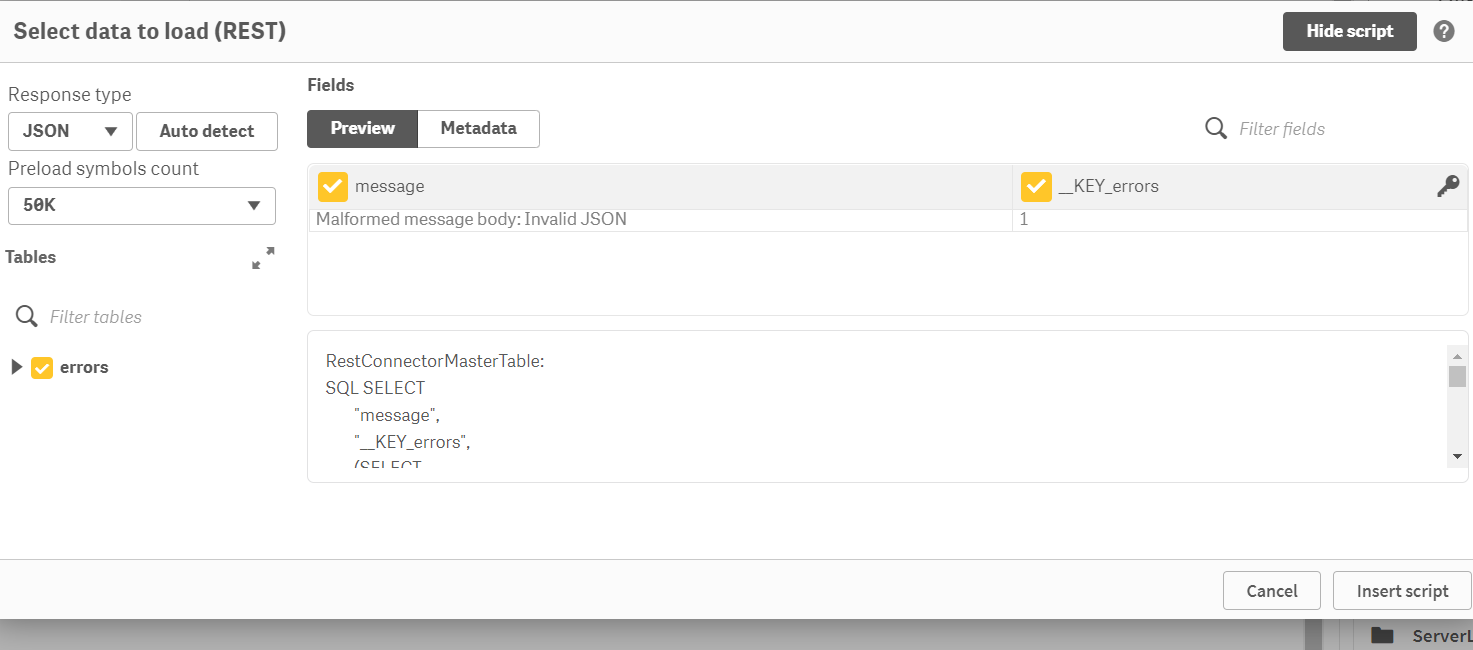Screen dimensions: 1473x650
Task: Expand the errors table tree node
Action: click(16, 367)
